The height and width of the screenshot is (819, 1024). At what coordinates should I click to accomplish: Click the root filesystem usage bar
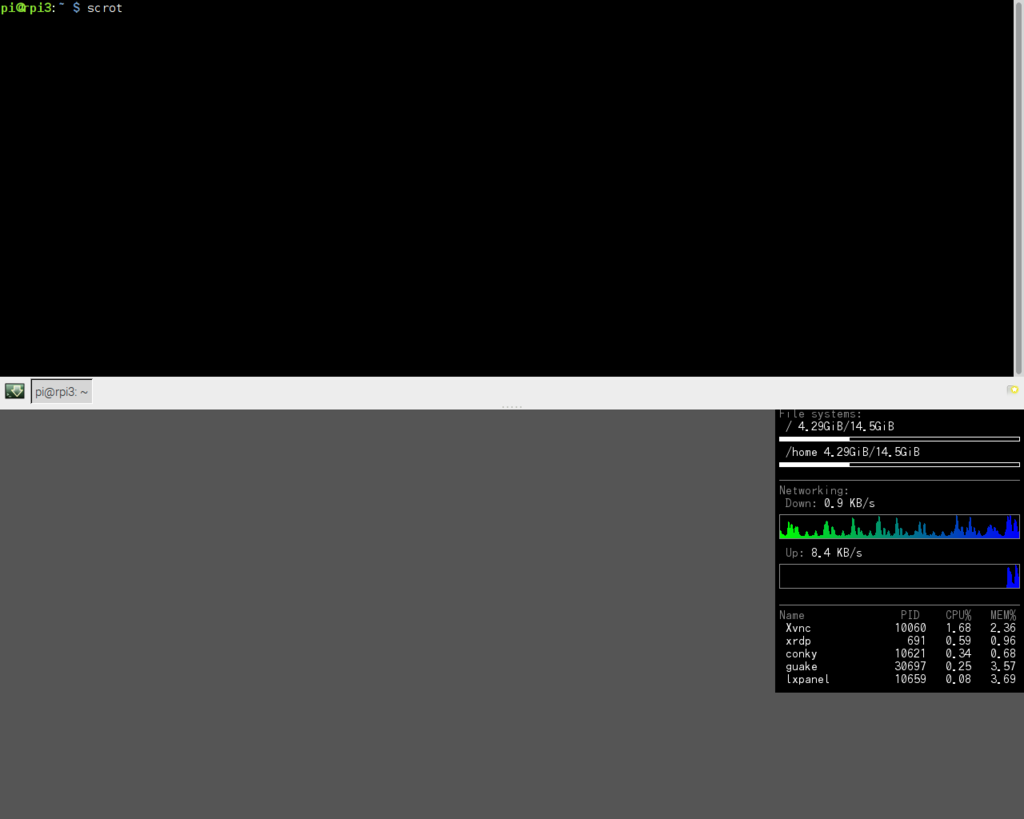[x=899, y=439]
